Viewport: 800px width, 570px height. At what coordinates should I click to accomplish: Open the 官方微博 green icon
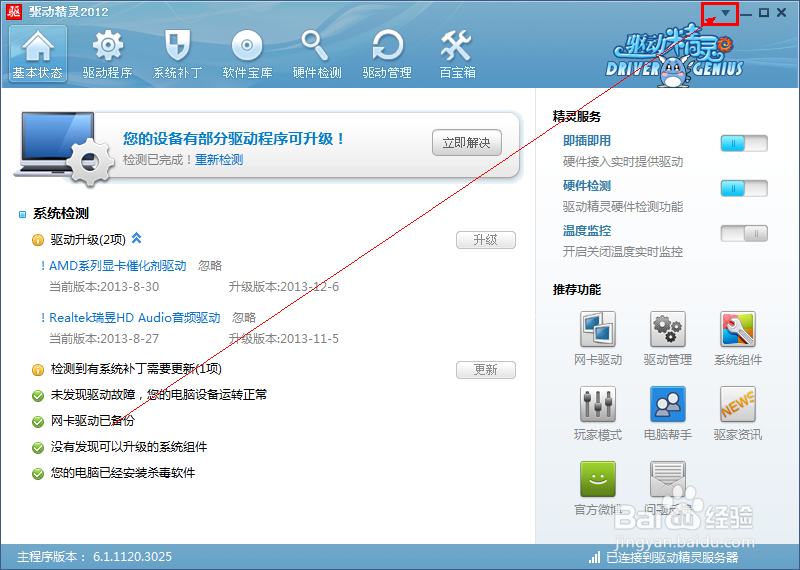pyautogui.click(x=598, y=479)
